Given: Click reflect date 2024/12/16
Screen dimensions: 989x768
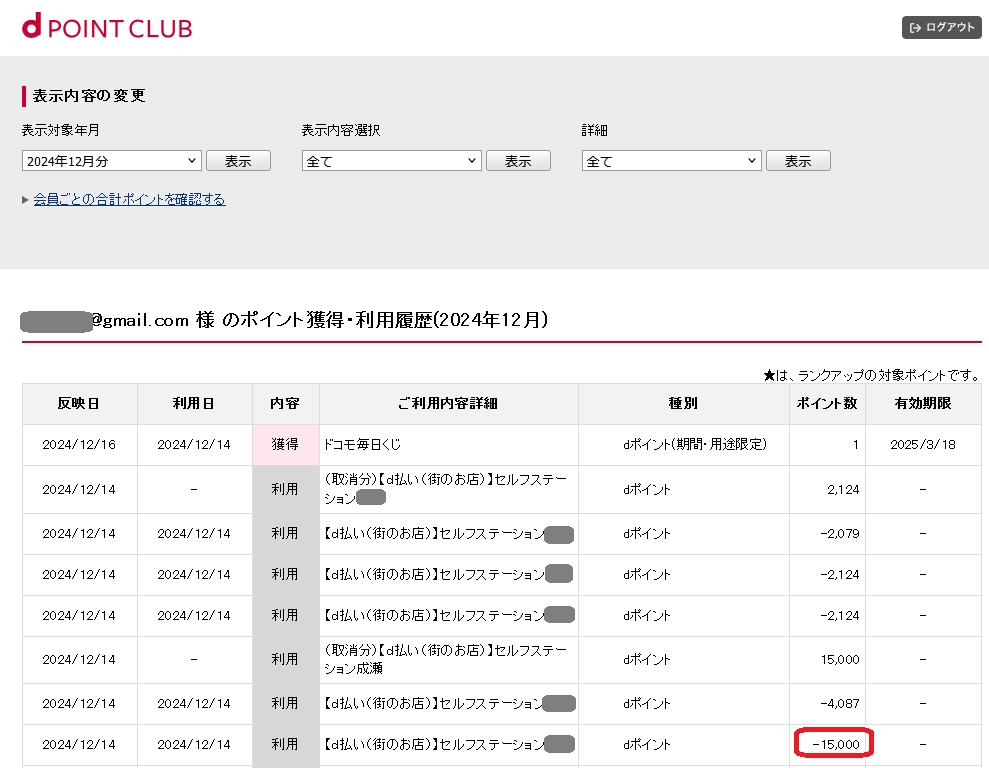Looking at the screenshot, I should [79, 445].
